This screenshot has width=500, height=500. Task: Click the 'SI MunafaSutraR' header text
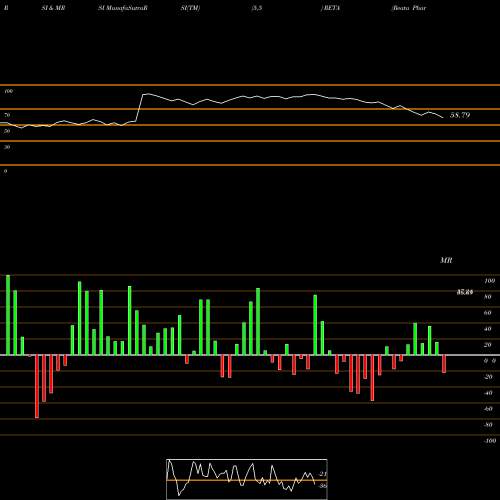[123, 8]
